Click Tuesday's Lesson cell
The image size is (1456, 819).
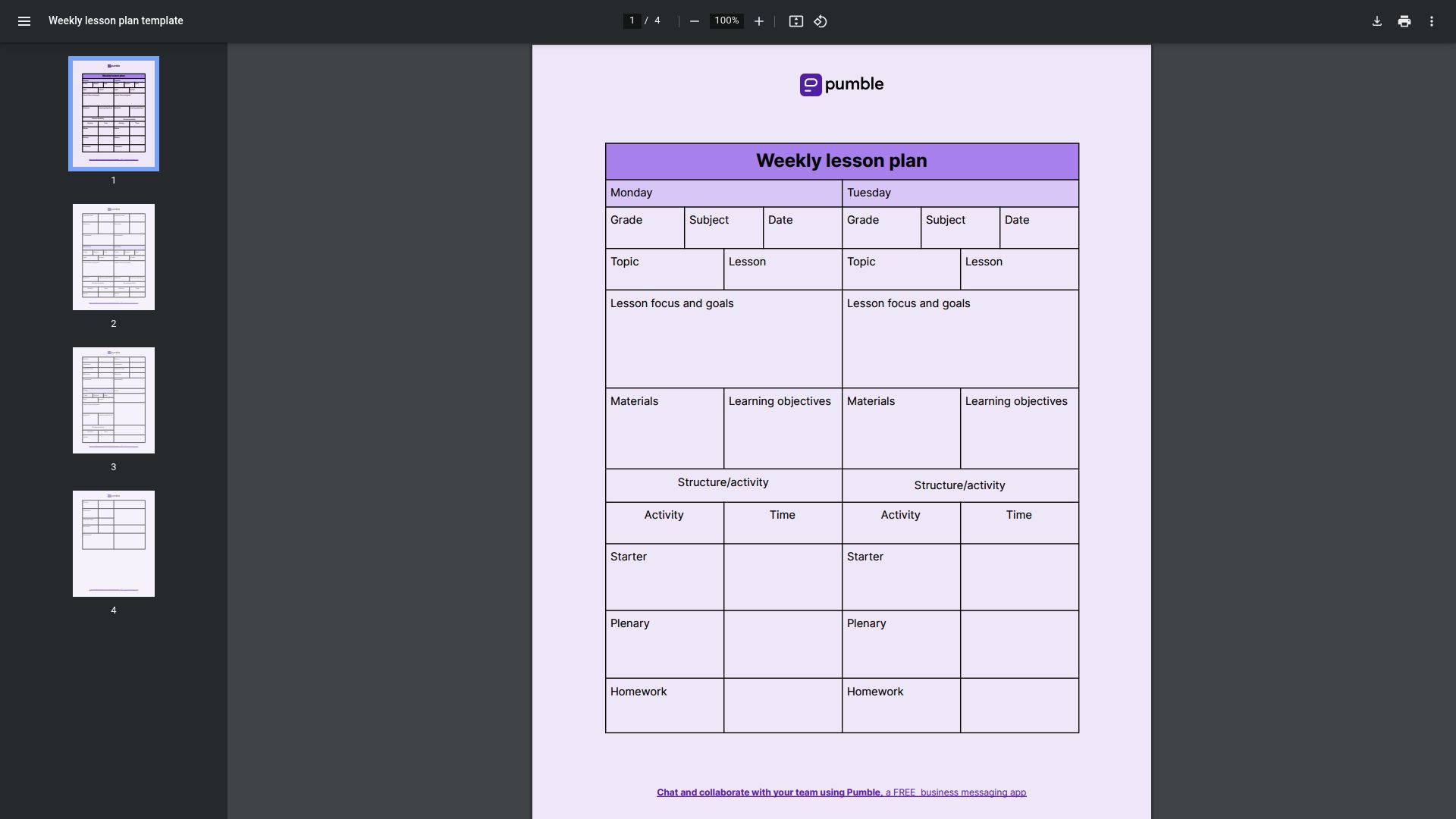(x=1019, y=269)
